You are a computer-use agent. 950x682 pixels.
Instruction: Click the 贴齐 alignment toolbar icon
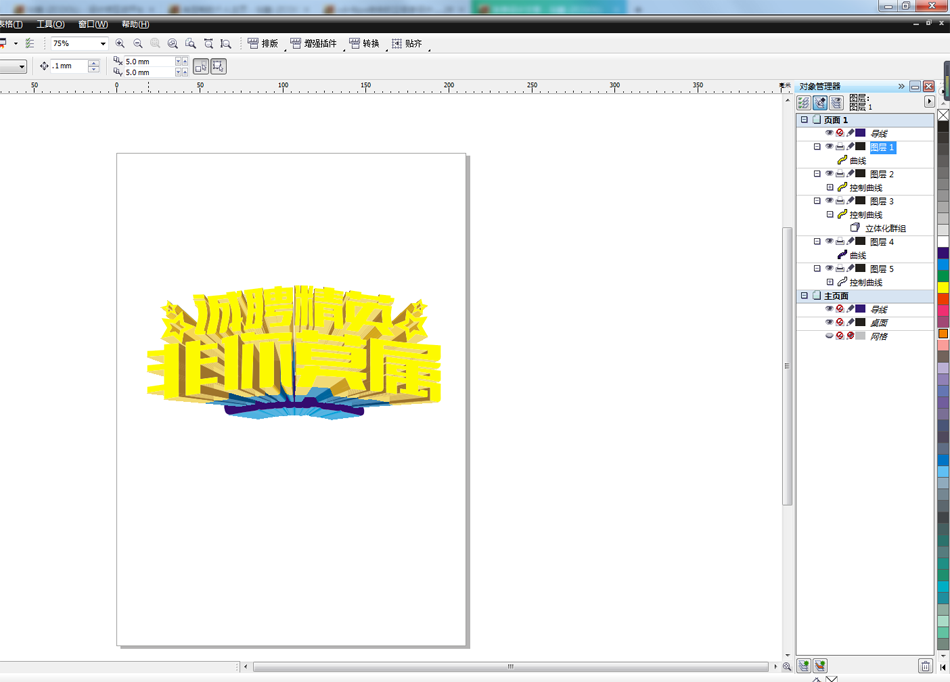coord(399,44)
